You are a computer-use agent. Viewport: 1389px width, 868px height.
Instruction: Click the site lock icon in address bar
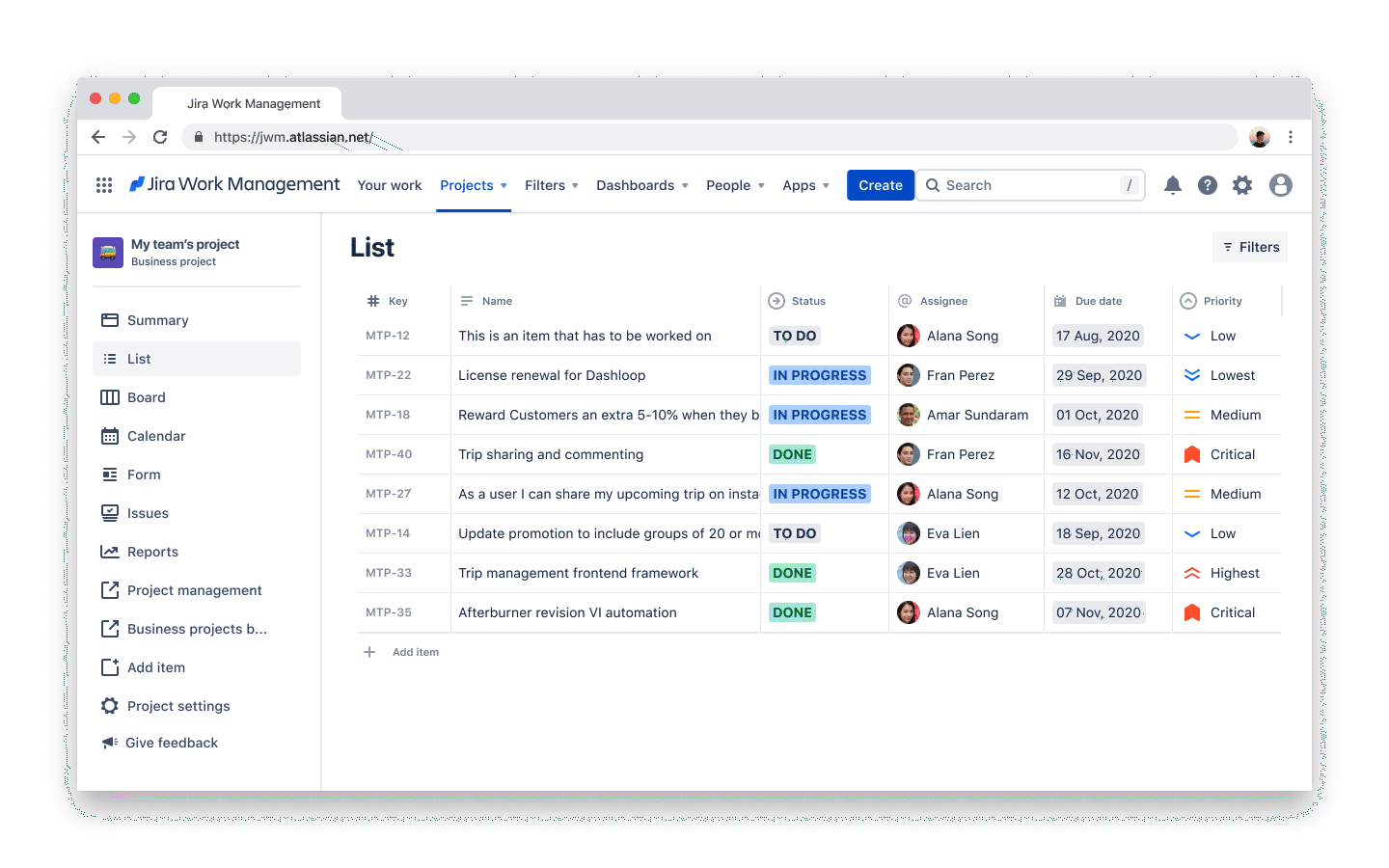click(199, 137)
